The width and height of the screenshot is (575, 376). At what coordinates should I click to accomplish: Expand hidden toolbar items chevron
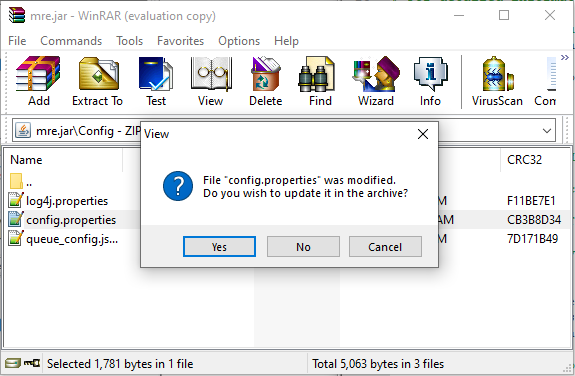(565, 57)
